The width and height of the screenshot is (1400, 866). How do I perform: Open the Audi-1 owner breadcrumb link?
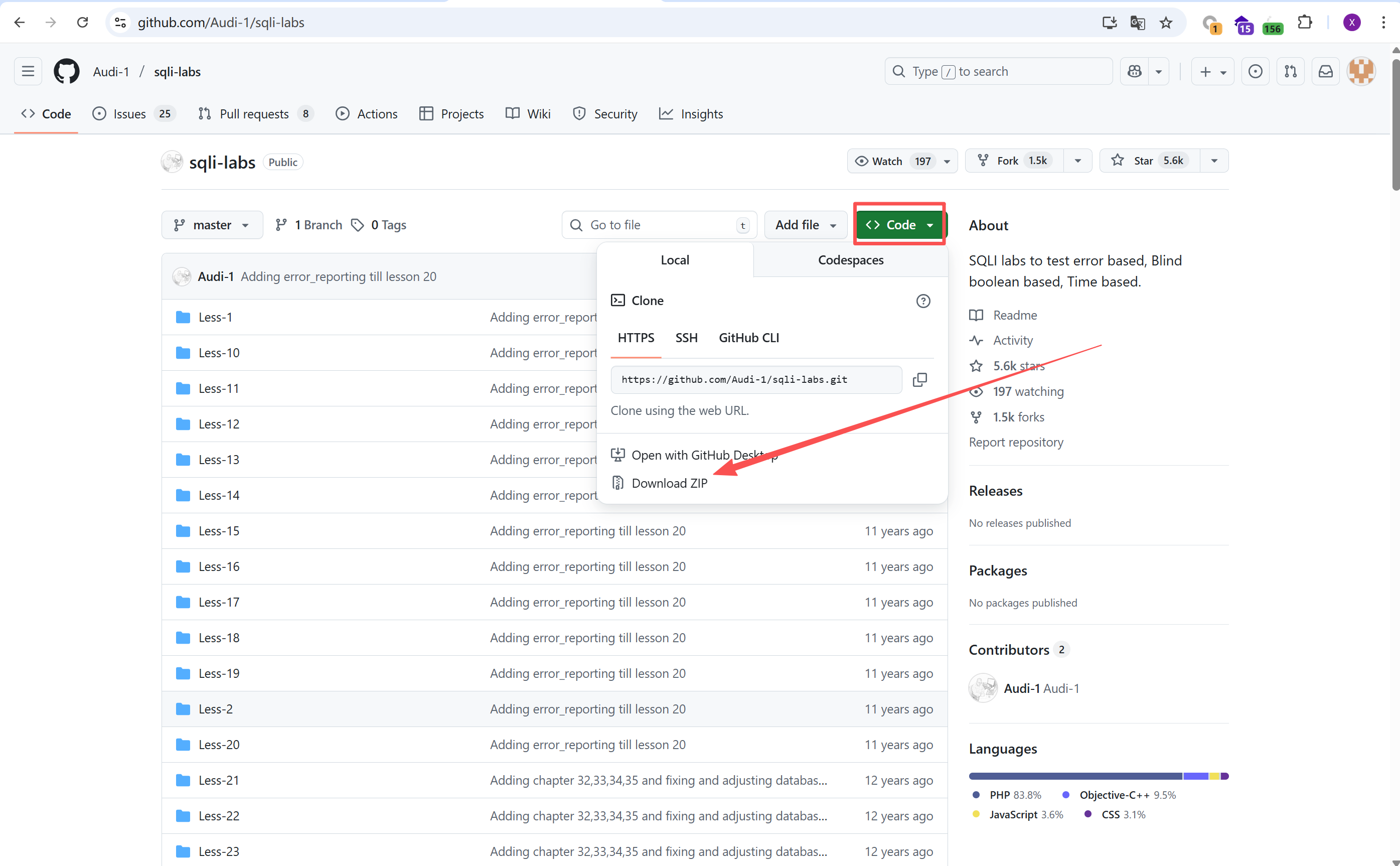(111, 72)
